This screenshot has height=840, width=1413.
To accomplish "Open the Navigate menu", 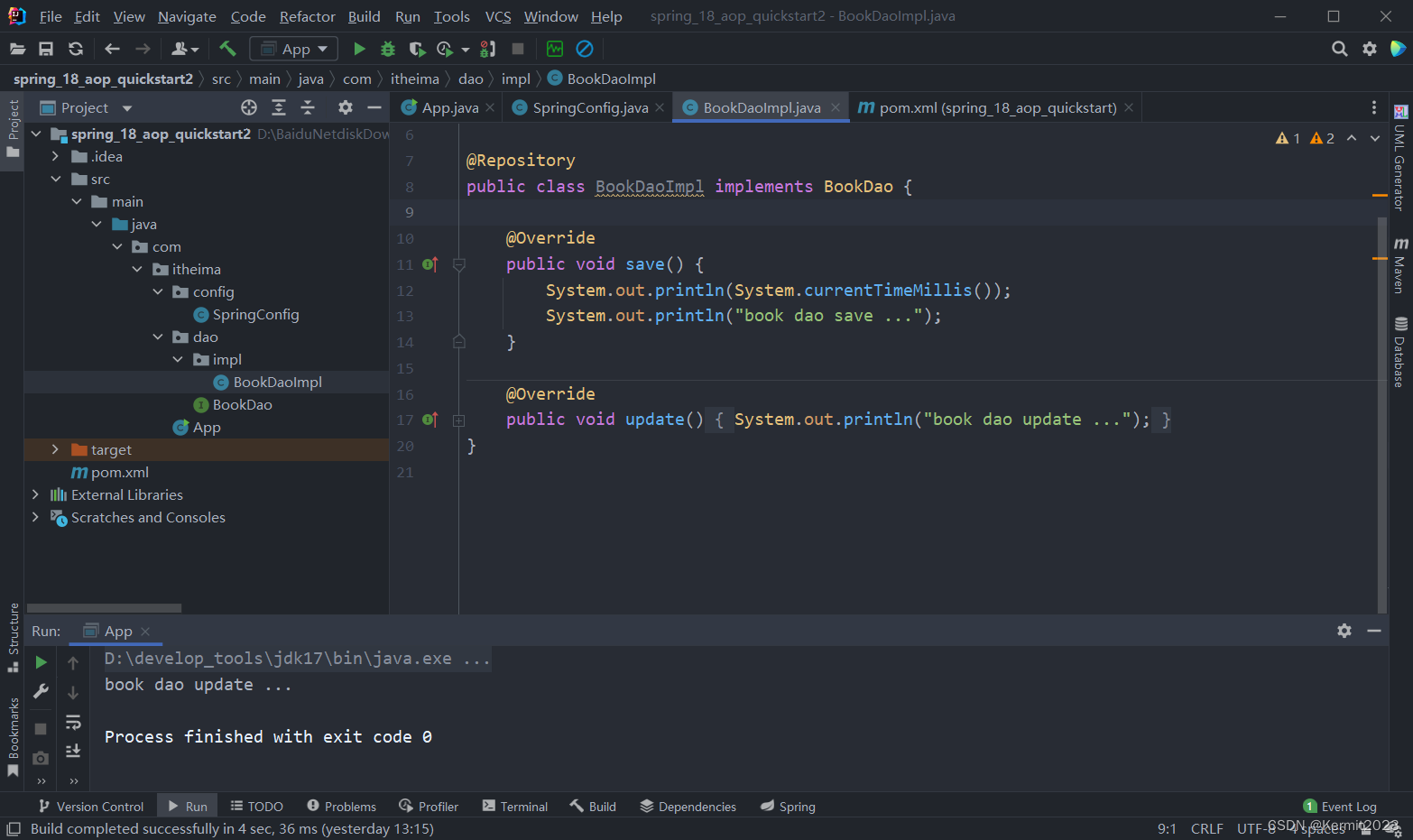I will point(187,16).
